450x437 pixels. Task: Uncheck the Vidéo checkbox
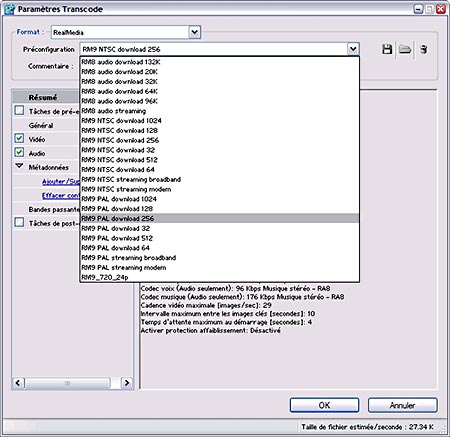coord(19,138)
